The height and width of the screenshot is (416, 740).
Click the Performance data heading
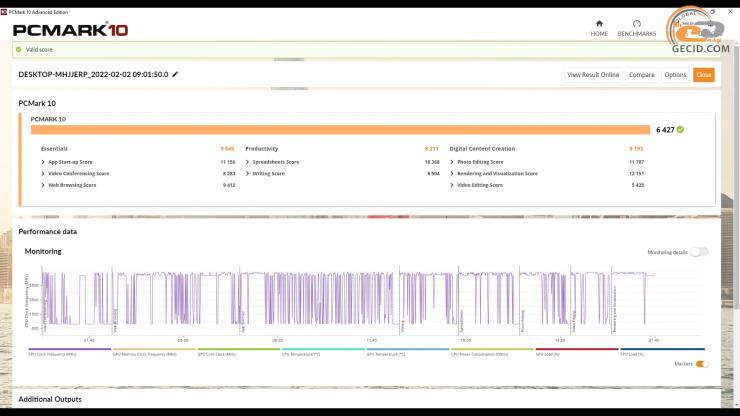(48, 231)
